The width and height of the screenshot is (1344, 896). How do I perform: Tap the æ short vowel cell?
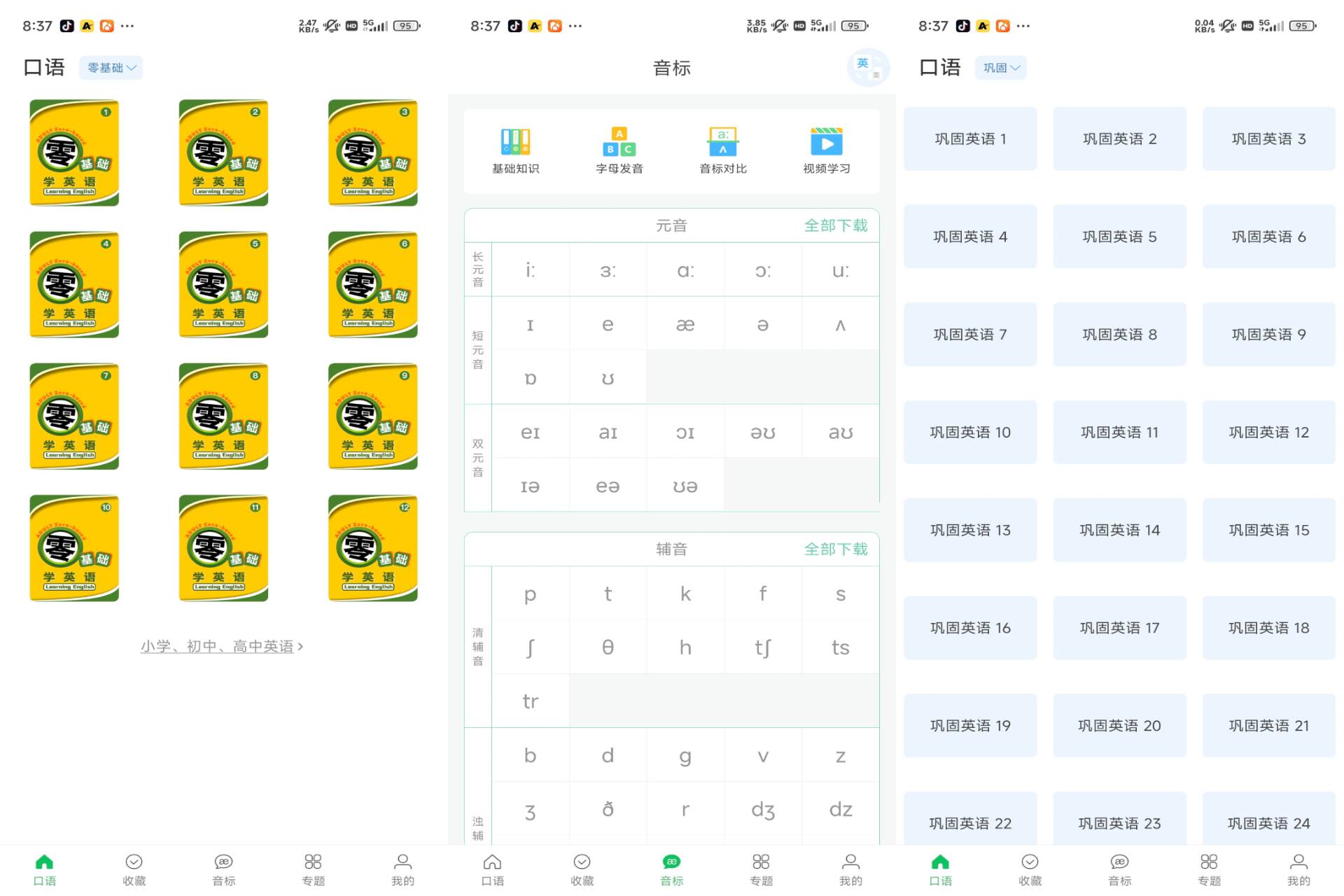[x=685, y=325]
